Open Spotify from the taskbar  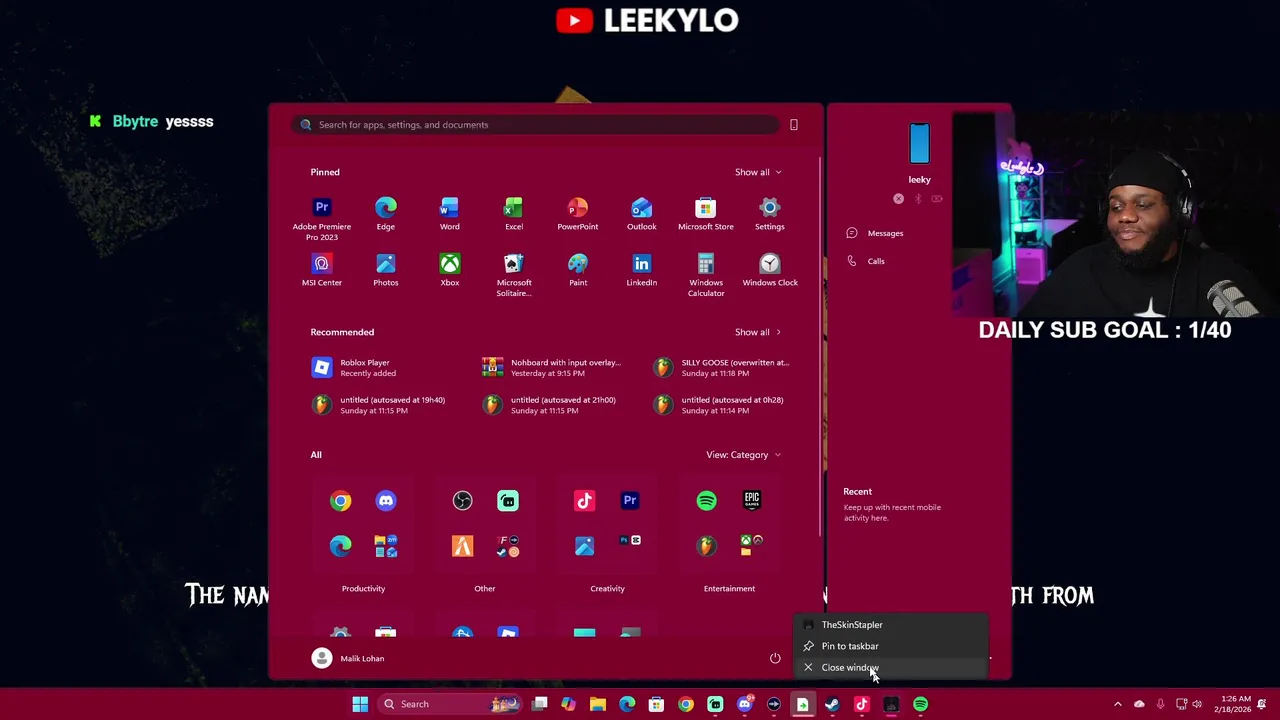click(x=920, y=704)
